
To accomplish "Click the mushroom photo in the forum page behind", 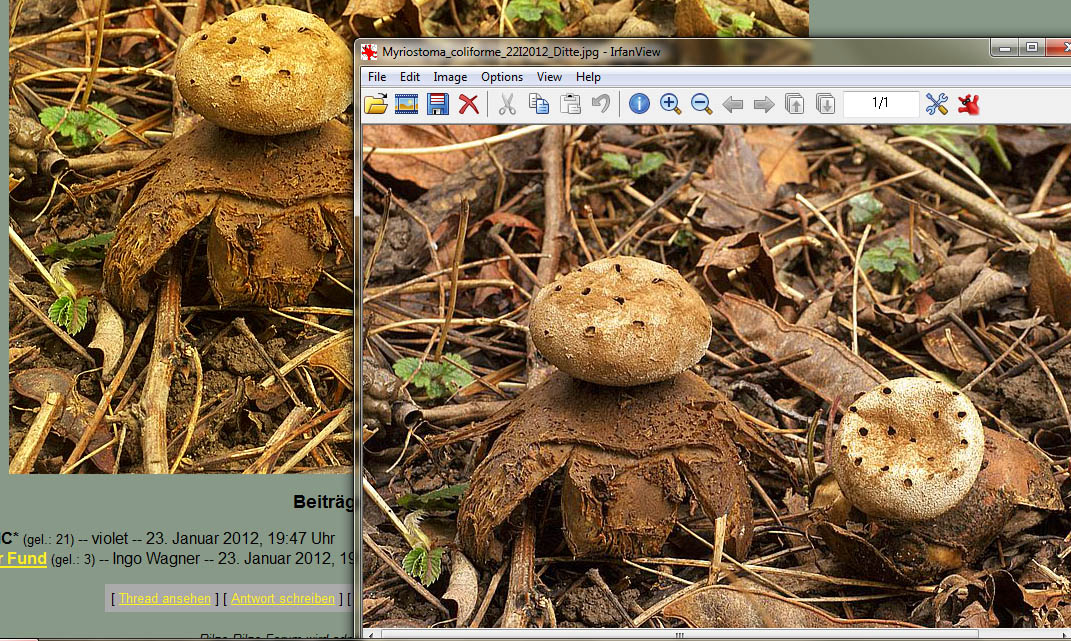I will pos(181,236).
